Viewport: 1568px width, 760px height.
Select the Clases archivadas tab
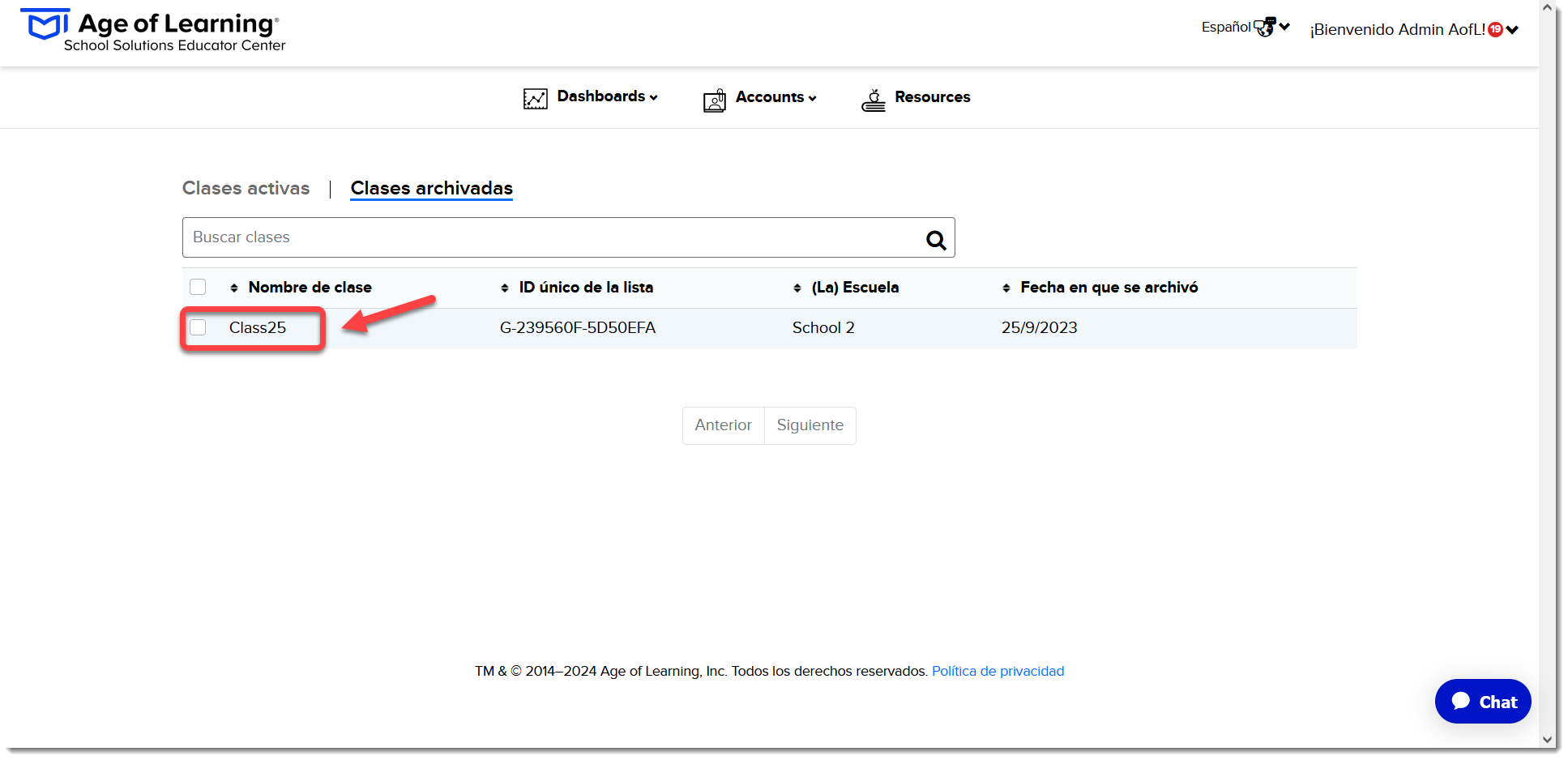432,188
